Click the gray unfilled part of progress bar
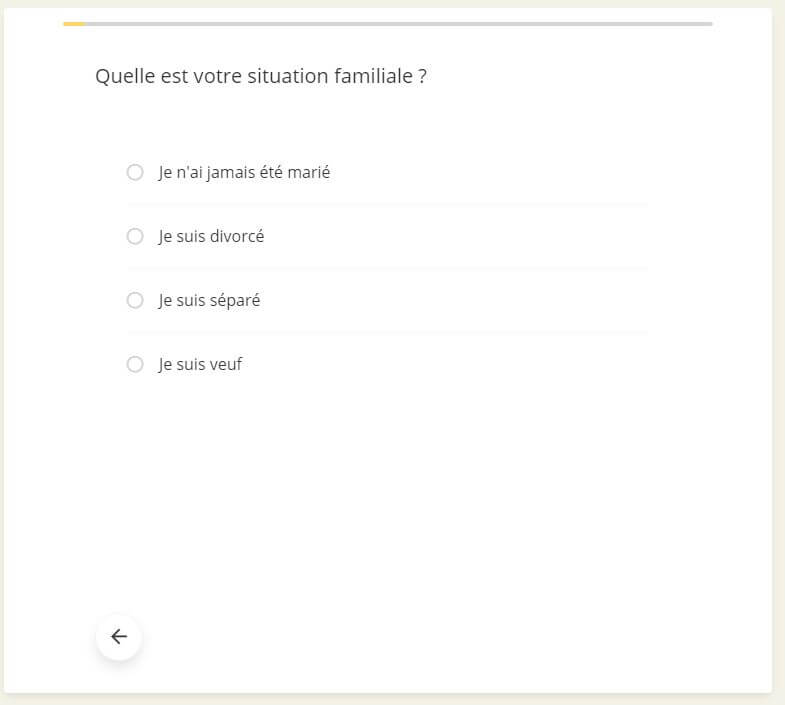Screen dimensions: 785x705 400,23
